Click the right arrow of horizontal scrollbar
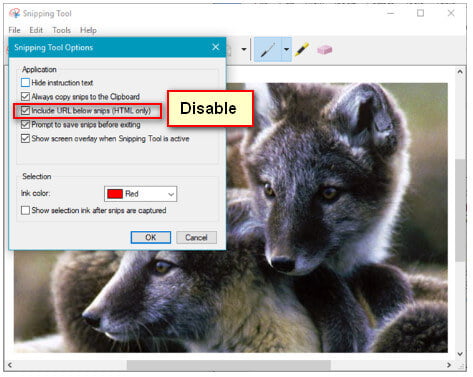This screenshot has width=473, height=377. pyautogui.click(x=449, y=365)
